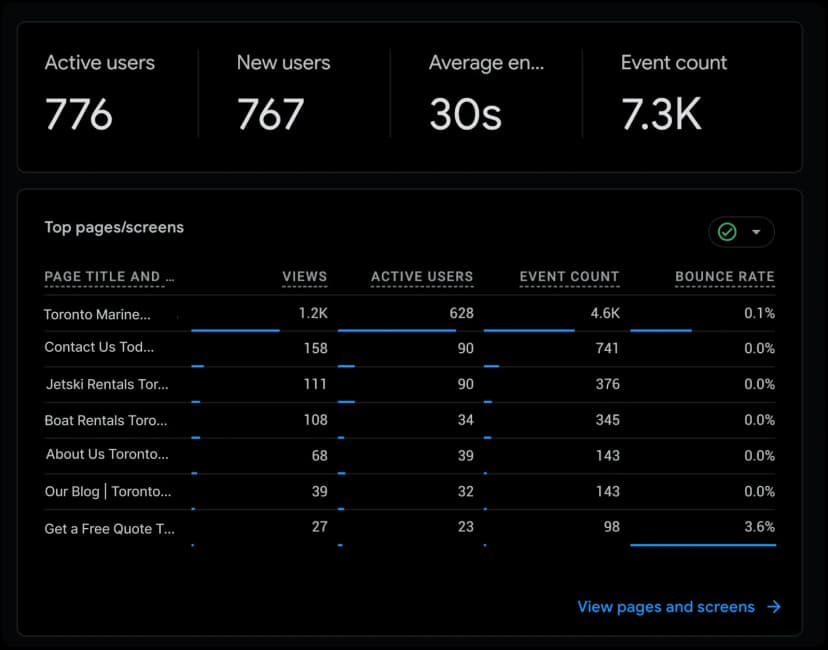Sort the table by VIEWS column

(304, 276)
